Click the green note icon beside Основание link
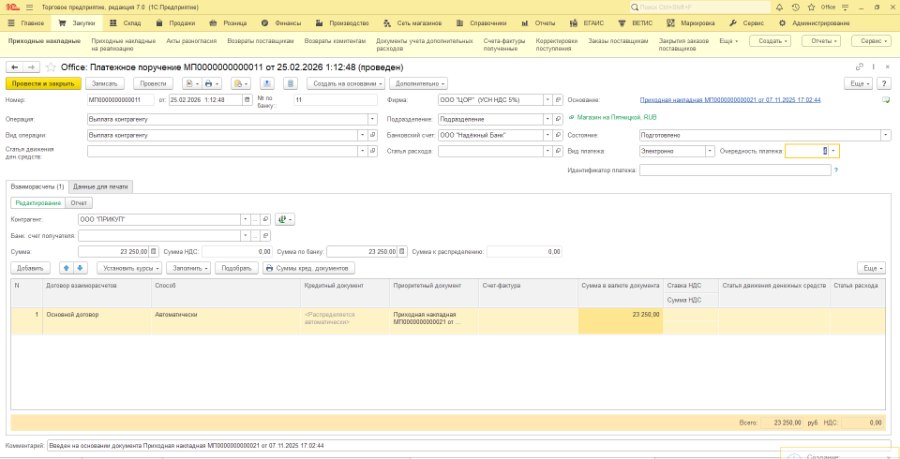Screen dimensions: 900x459 (x=886, y=100)
